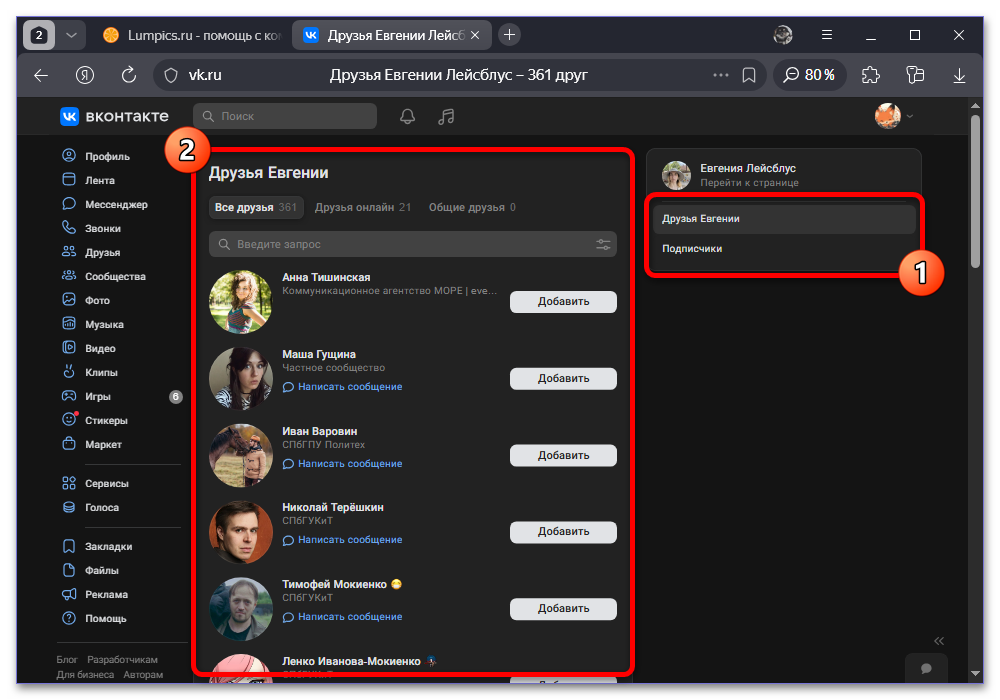Write a message to Иван Варовин

coord(342,463)
